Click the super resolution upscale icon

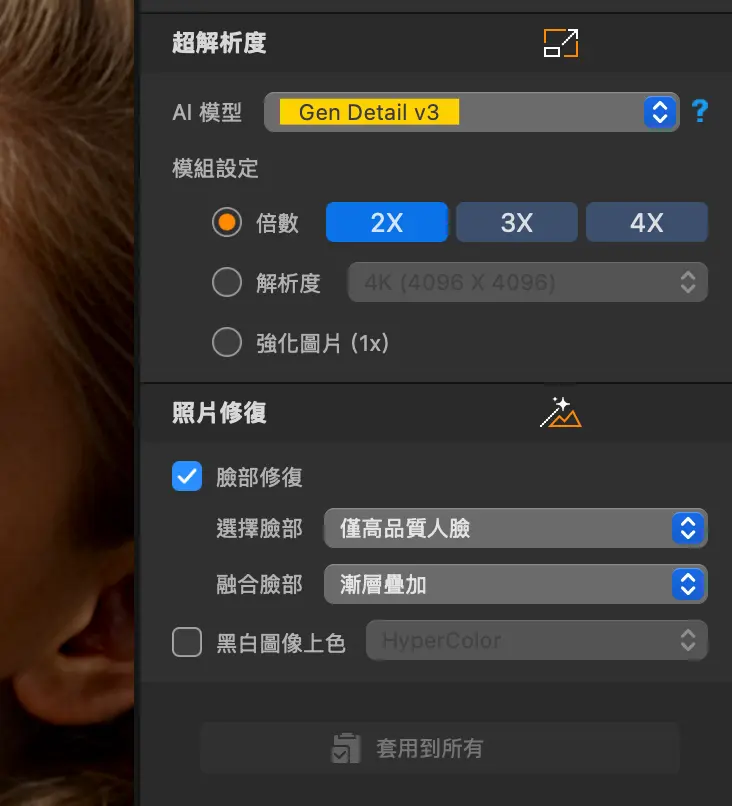click(561, 43)
